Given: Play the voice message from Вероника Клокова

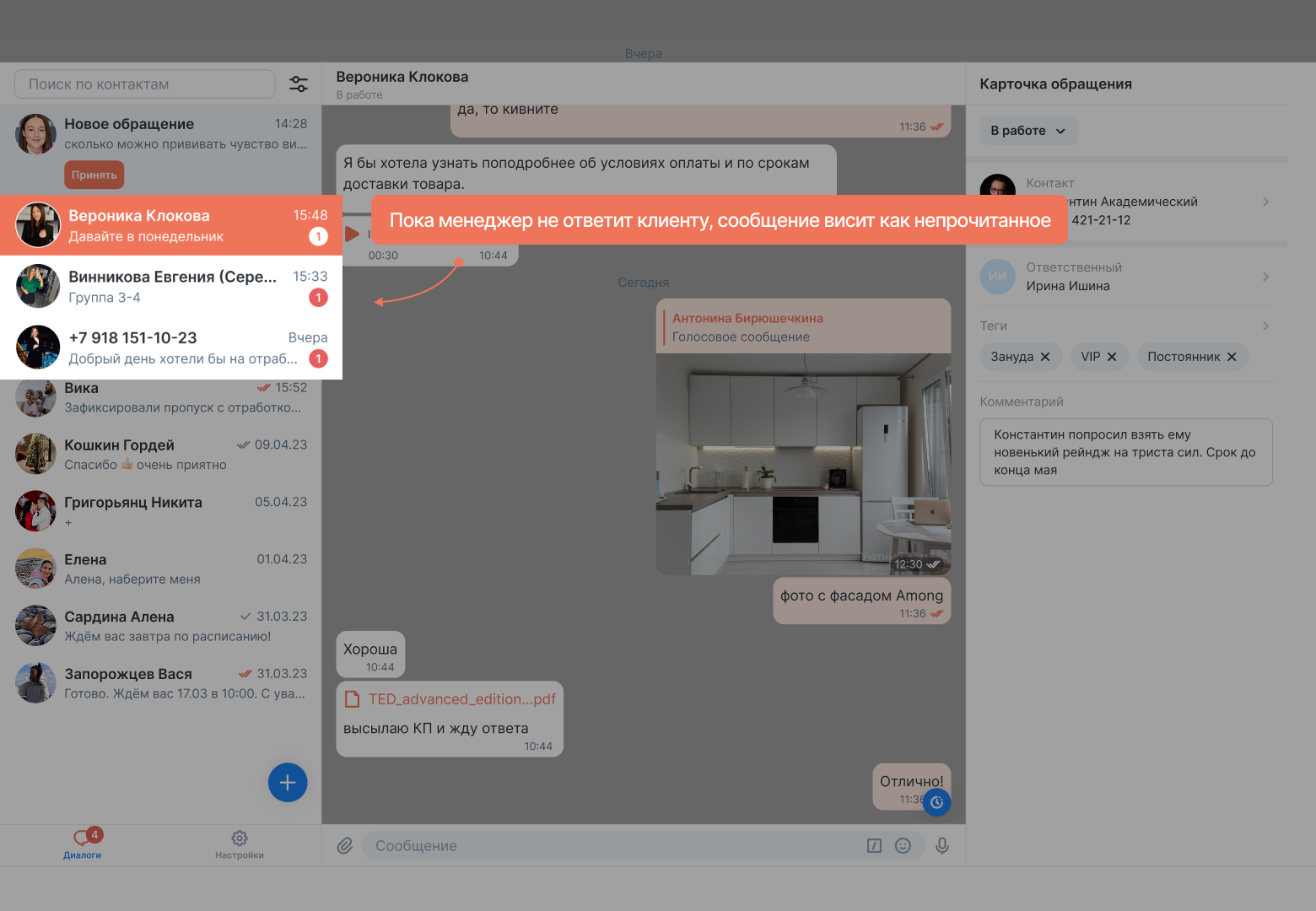Looking at the screenshot, I should (x=353, y=234).
